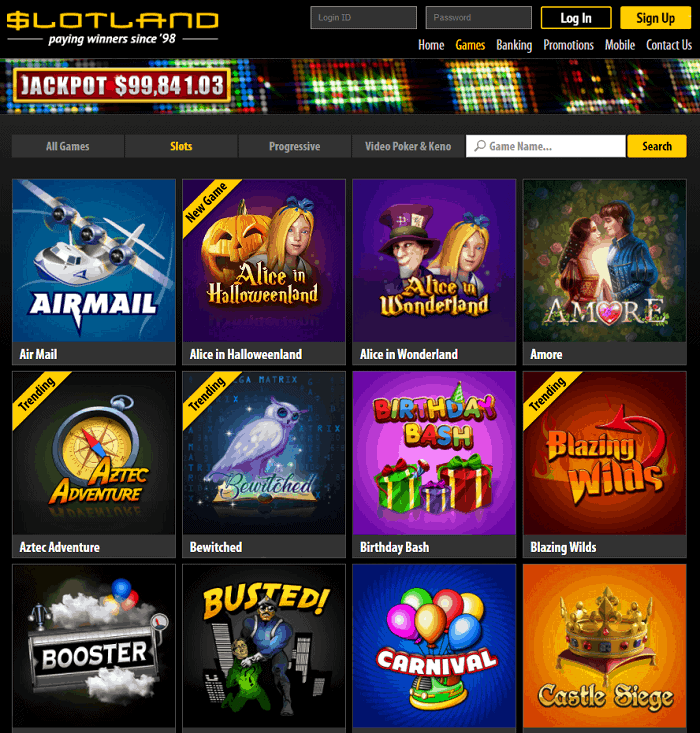Focus the Login ID field
This screenshot has width=700, height=733.
click(x=363, y=18)
